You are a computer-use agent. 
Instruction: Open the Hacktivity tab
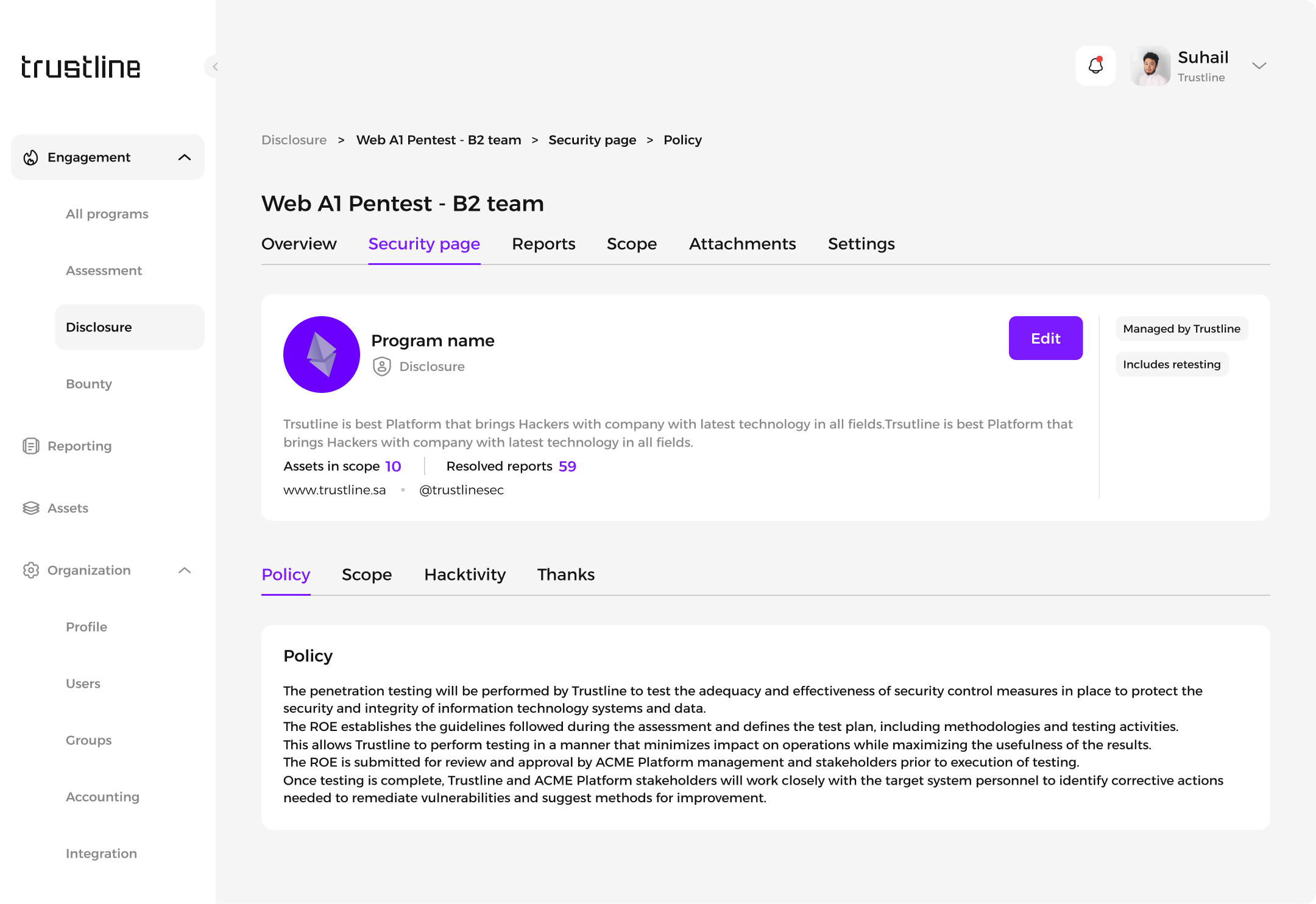(x=465, y=574)
